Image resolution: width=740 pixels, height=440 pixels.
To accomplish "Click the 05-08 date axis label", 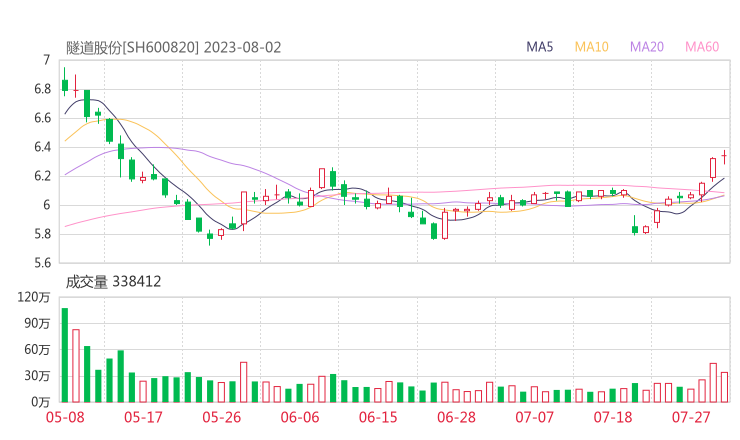I will point(65,417).
